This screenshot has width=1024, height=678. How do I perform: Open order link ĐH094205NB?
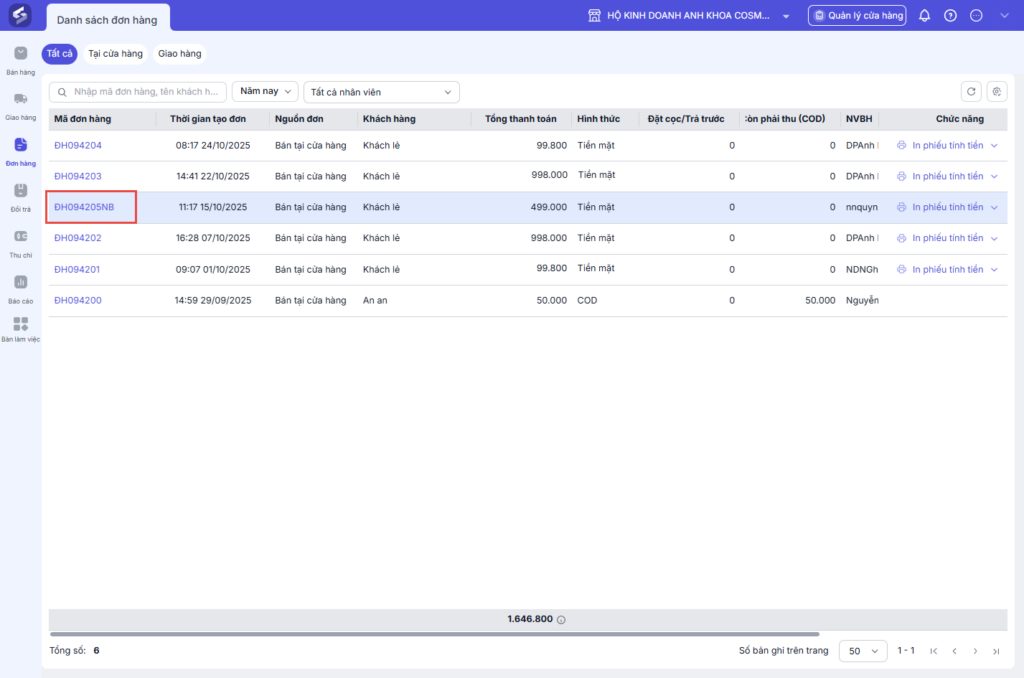point(84,207)
